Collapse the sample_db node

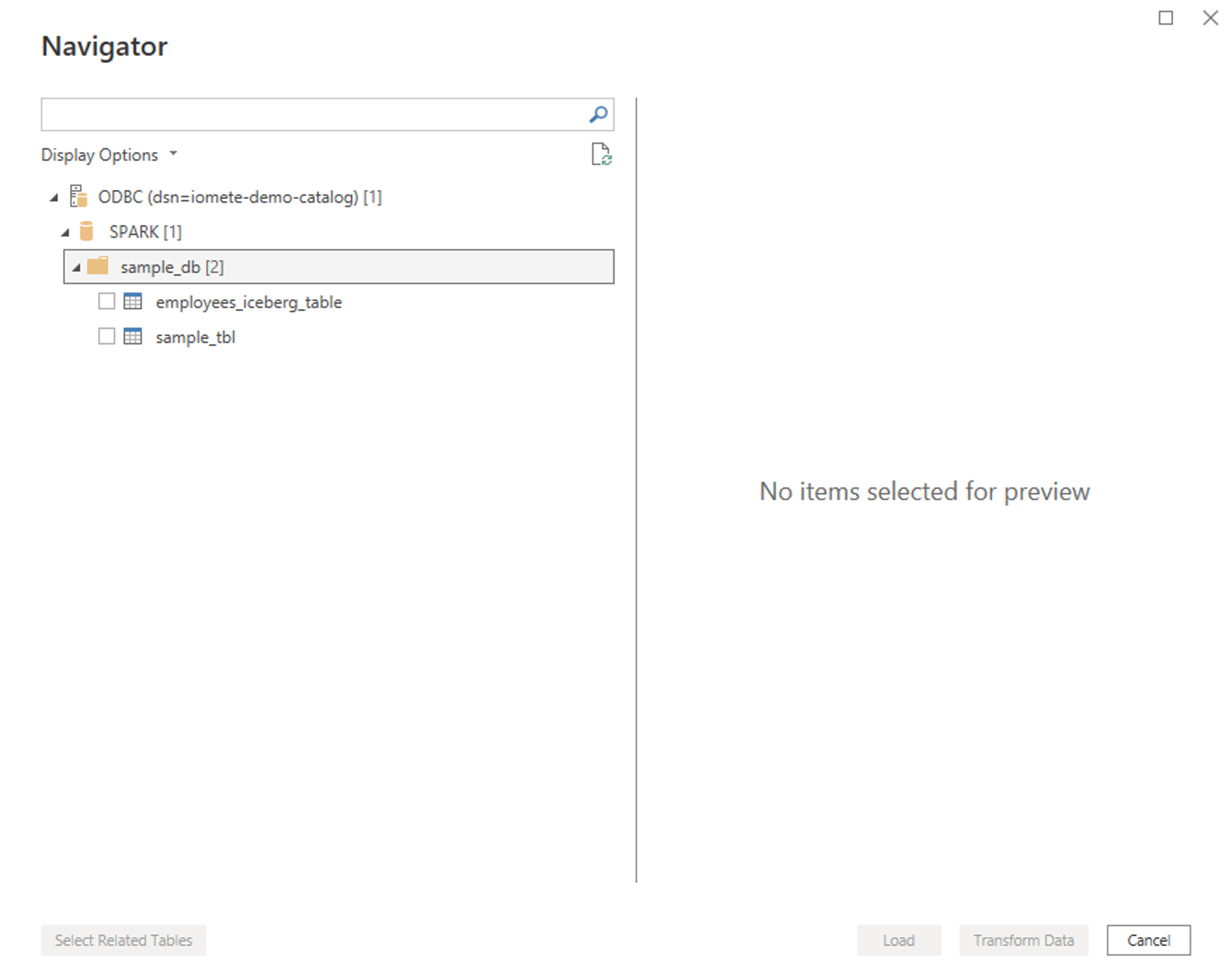click(x=76, y=267)
